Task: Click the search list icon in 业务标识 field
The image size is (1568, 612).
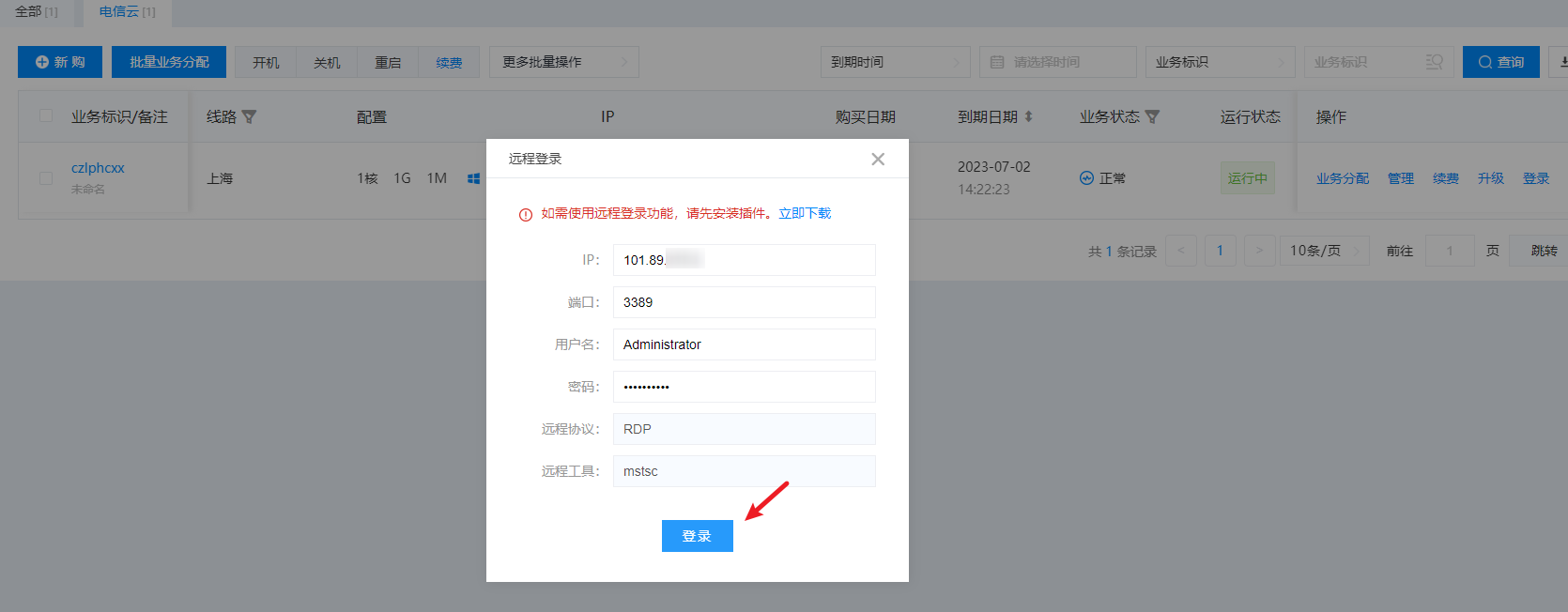Action: point(1434,62)
